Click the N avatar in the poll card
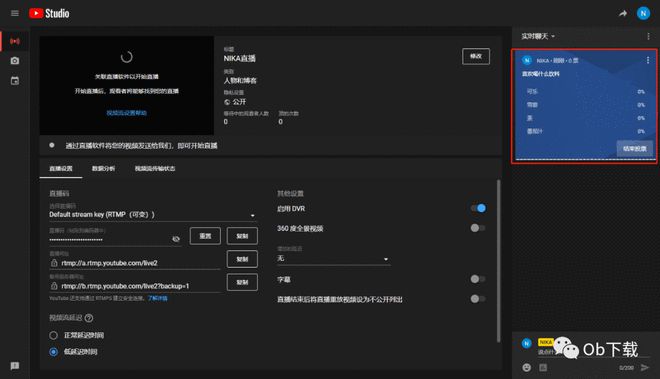The height and width of the screenshot is (379, 660). (527, 60)
